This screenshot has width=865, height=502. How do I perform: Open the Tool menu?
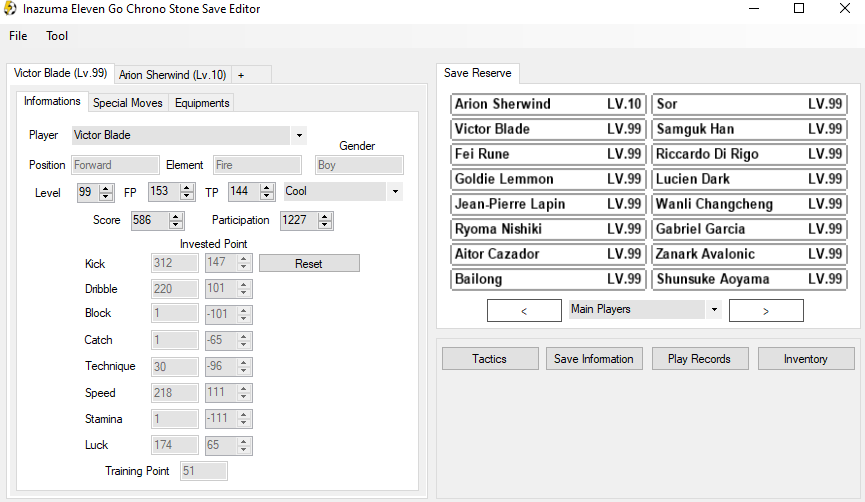pos(57,36)
